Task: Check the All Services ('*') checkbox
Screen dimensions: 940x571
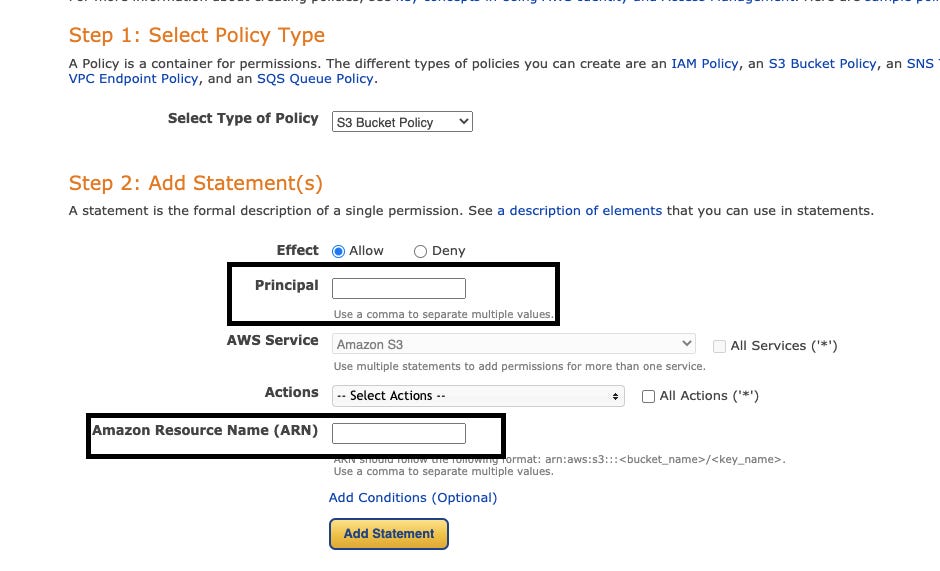Action: [x=719, y=346]
